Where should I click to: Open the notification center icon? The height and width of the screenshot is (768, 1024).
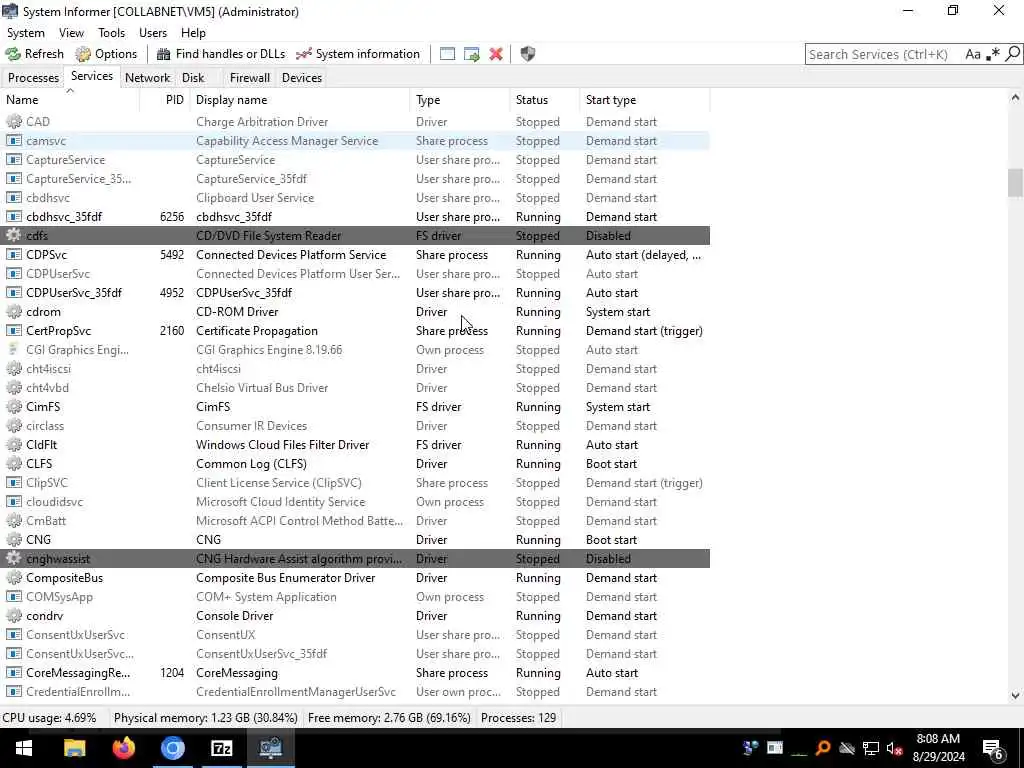coord(993,748)
